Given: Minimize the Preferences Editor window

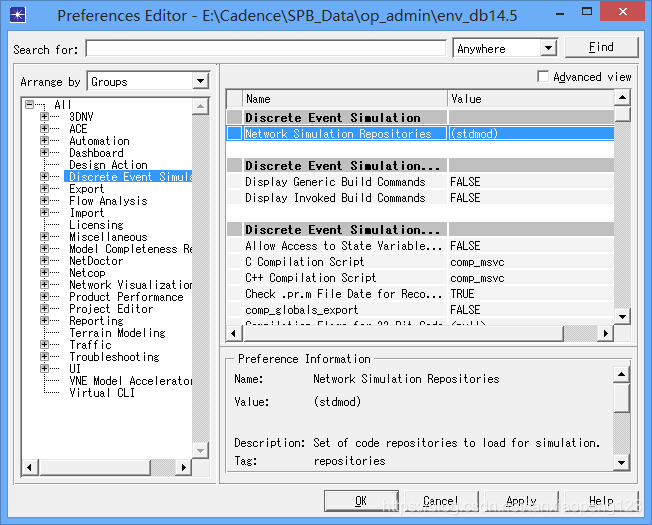Looking at the screenshot, I should tap(560, 12).
